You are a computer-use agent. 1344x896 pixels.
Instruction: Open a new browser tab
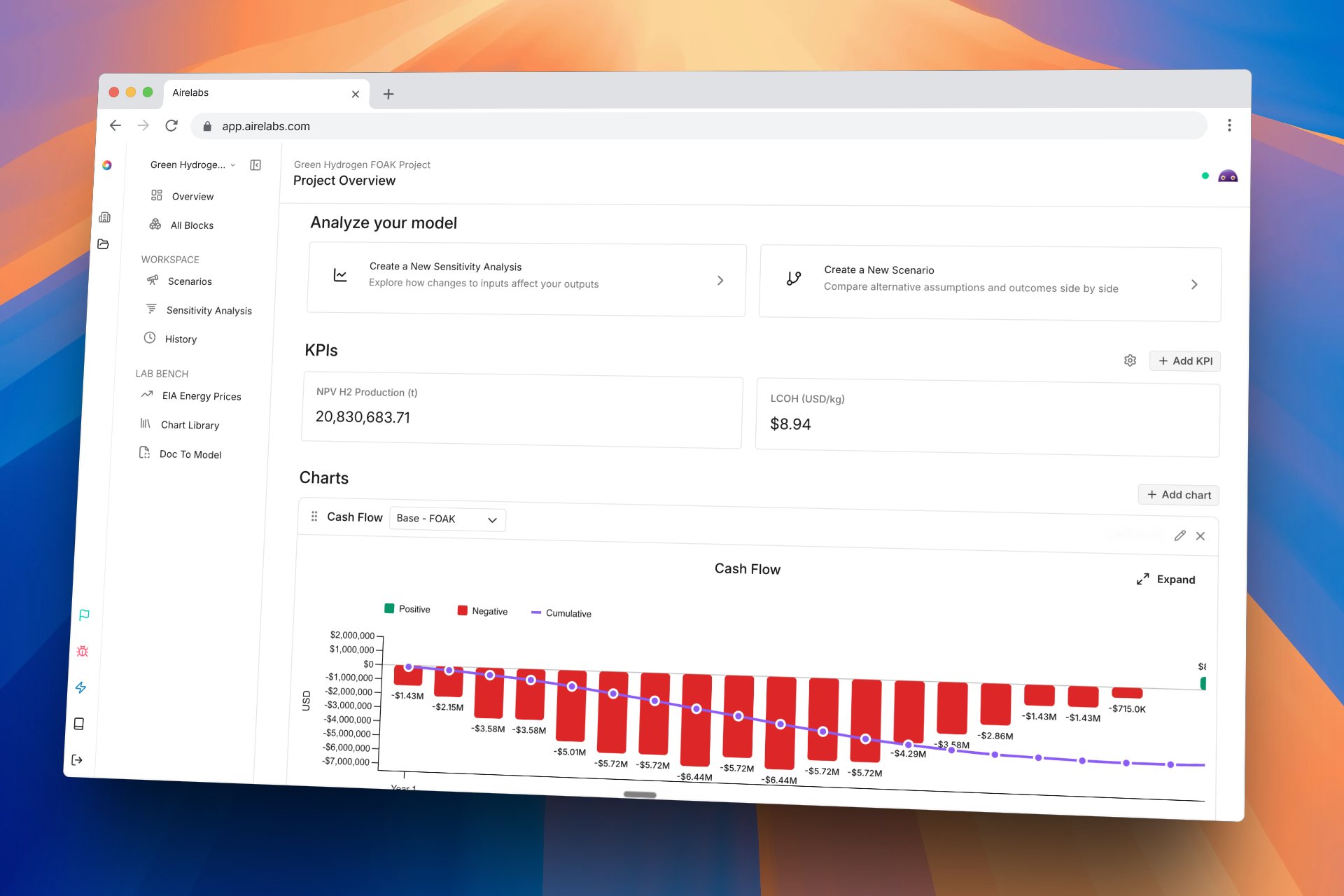(388, 94)
